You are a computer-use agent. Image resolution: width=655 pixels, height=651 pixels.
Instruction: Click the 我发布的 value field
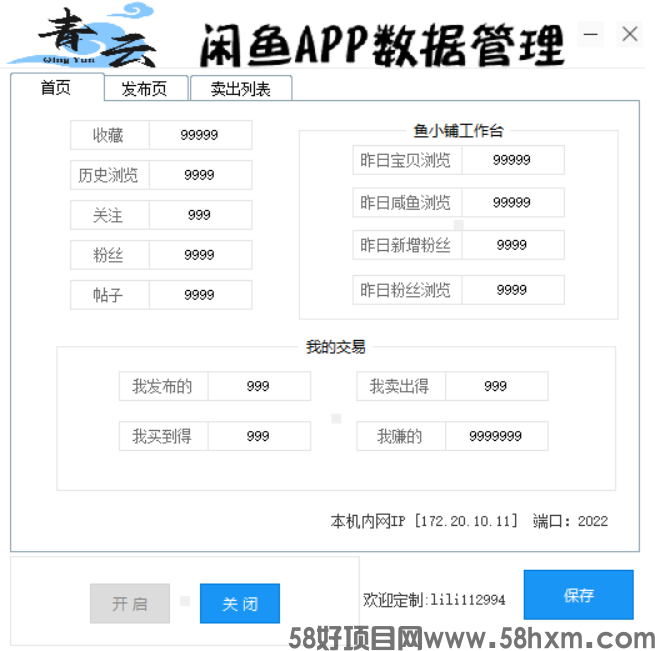259,386
